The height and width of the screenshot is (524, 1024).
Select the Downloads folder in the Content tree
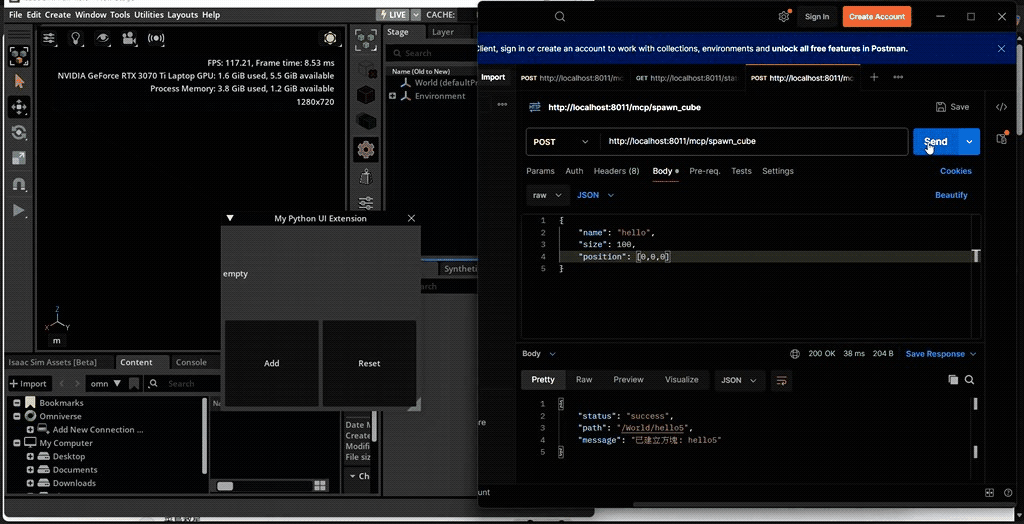pos(74,483)
